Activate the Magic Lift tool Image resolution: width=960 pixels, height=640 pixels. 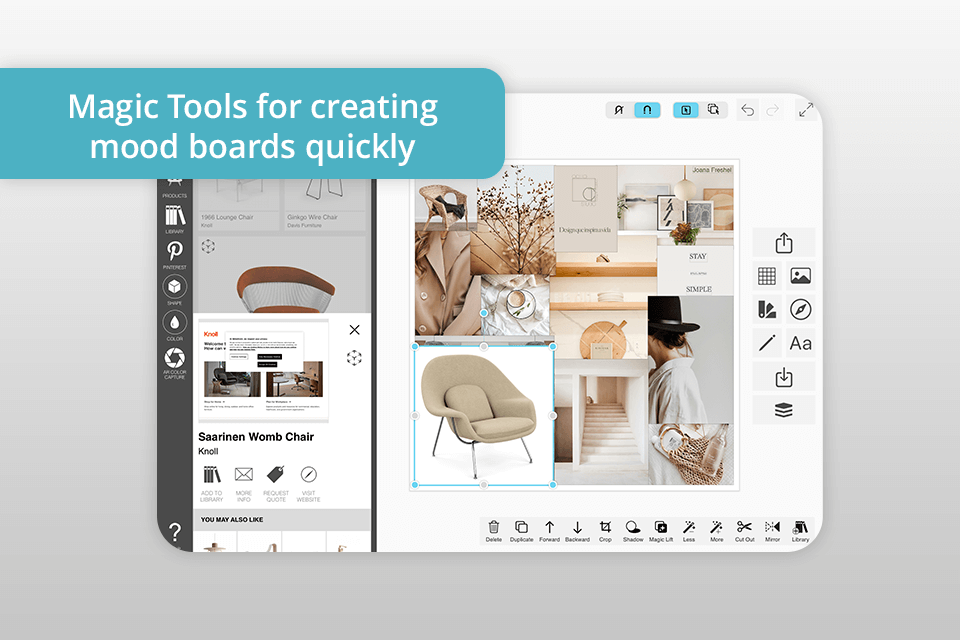(661, 530)
